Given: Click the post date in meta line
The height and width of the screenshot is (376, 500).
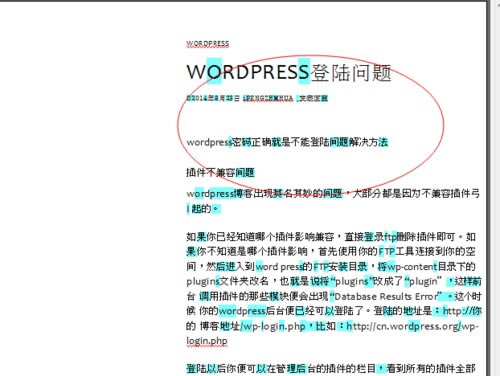Looking at the screenshot, I should (x=213, y=98).
